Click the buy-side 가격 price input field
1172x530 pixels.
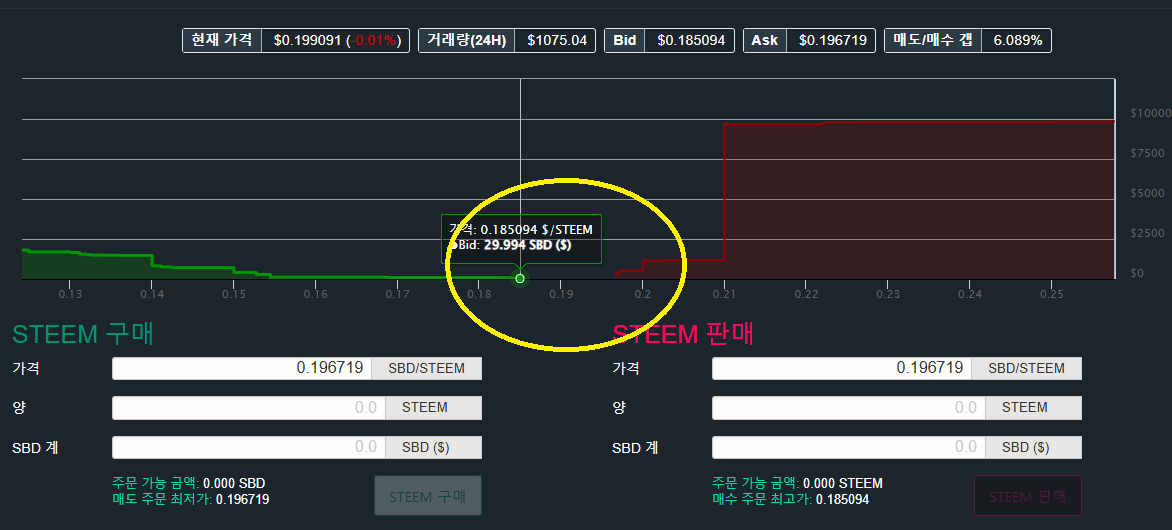point(242,368)
